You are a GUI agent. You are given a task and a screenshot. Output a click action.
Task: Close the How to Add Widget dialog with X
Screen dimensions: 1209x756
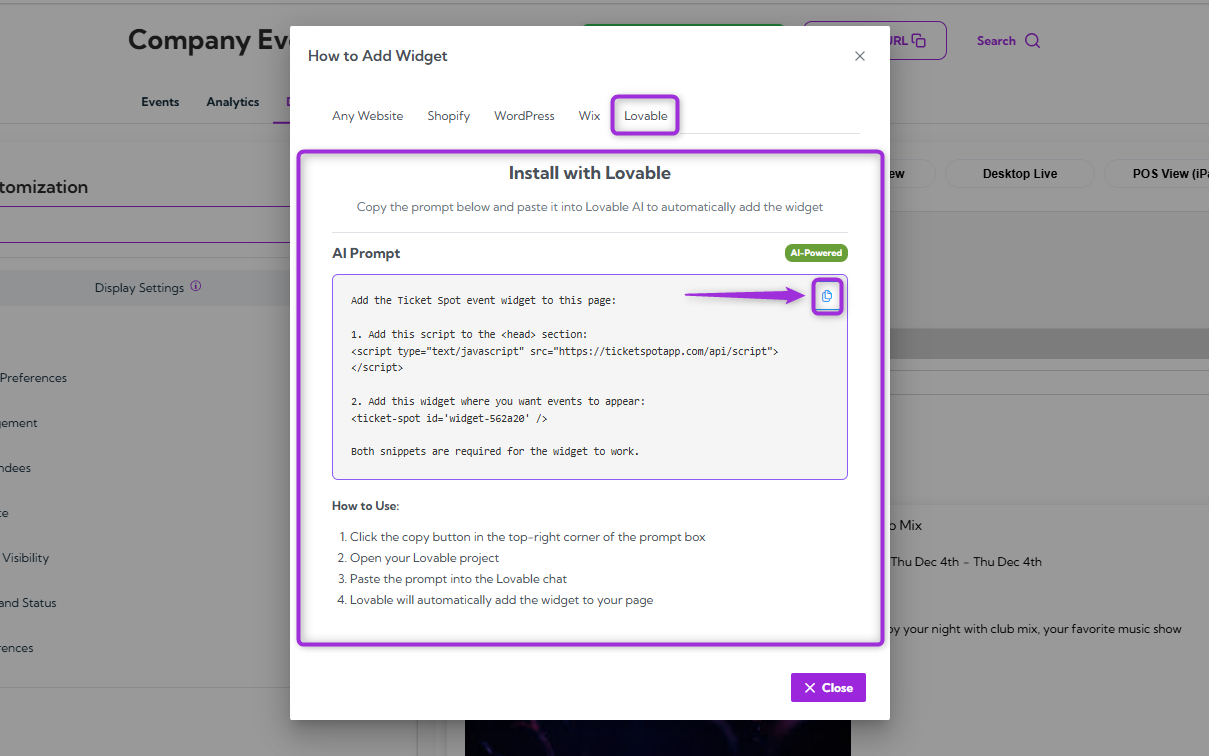(x=859, y=56)
